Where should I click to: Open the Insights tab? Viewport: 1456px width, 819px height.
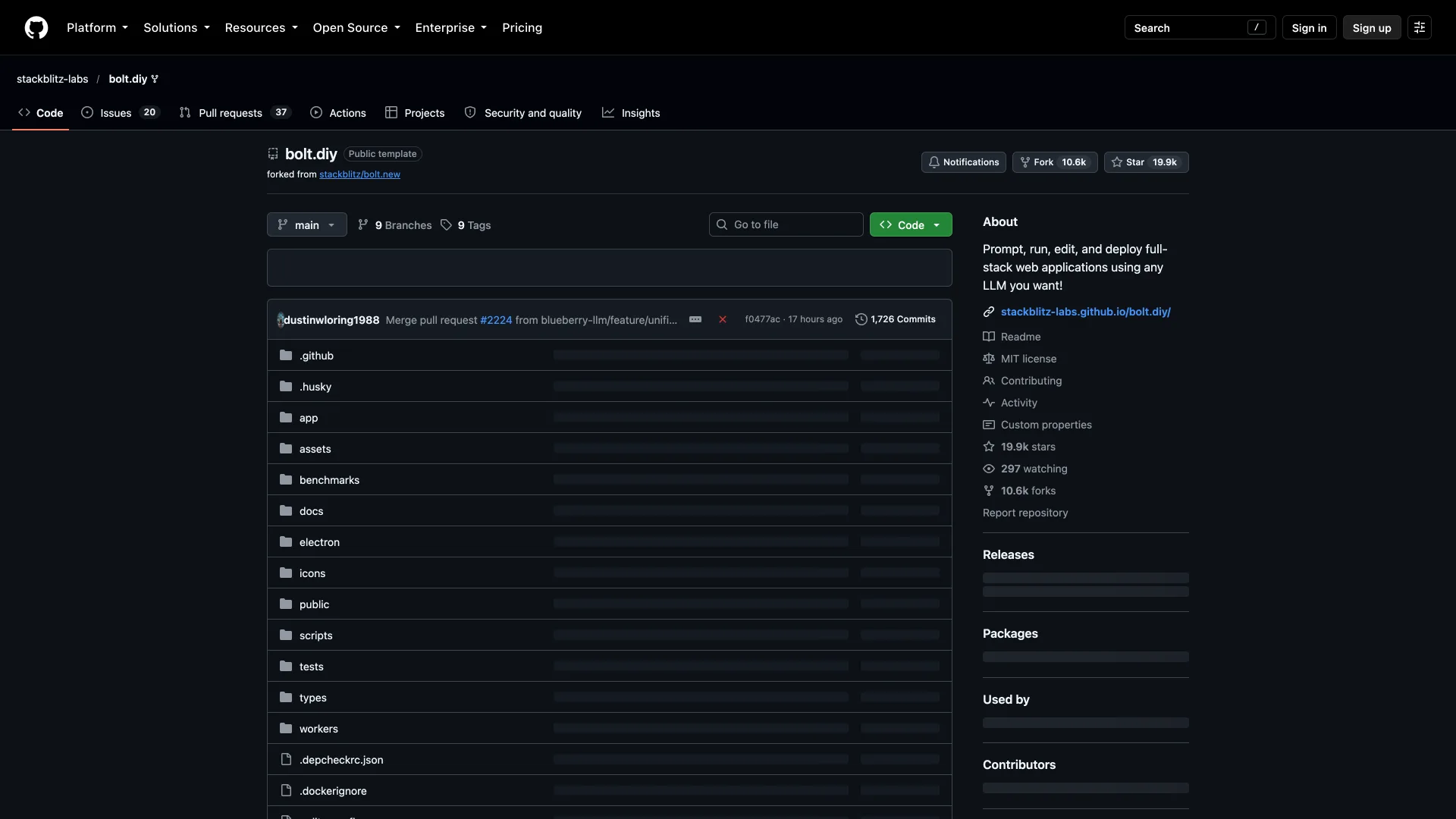(x=631, y=113)
